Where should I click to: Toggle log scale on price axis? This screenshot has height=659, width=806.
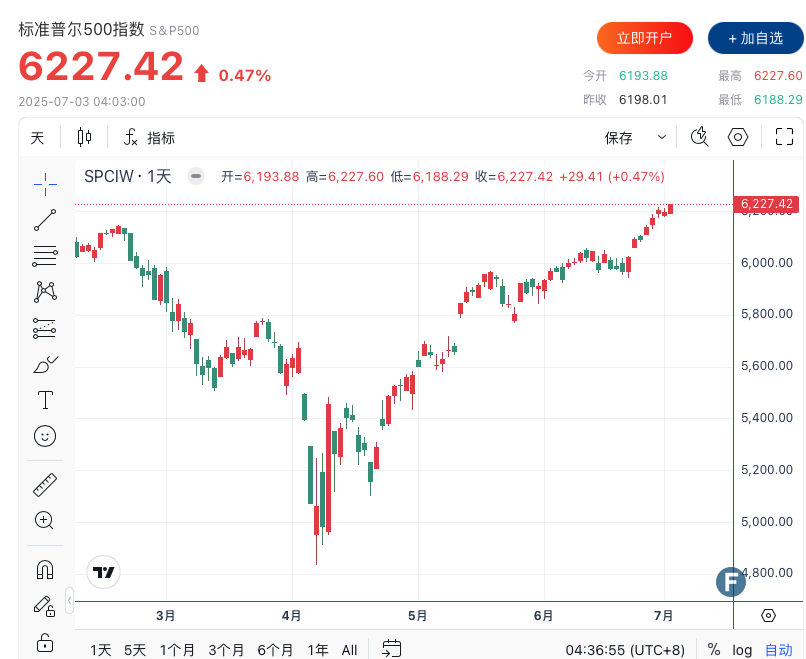click(x=742, y=649)
